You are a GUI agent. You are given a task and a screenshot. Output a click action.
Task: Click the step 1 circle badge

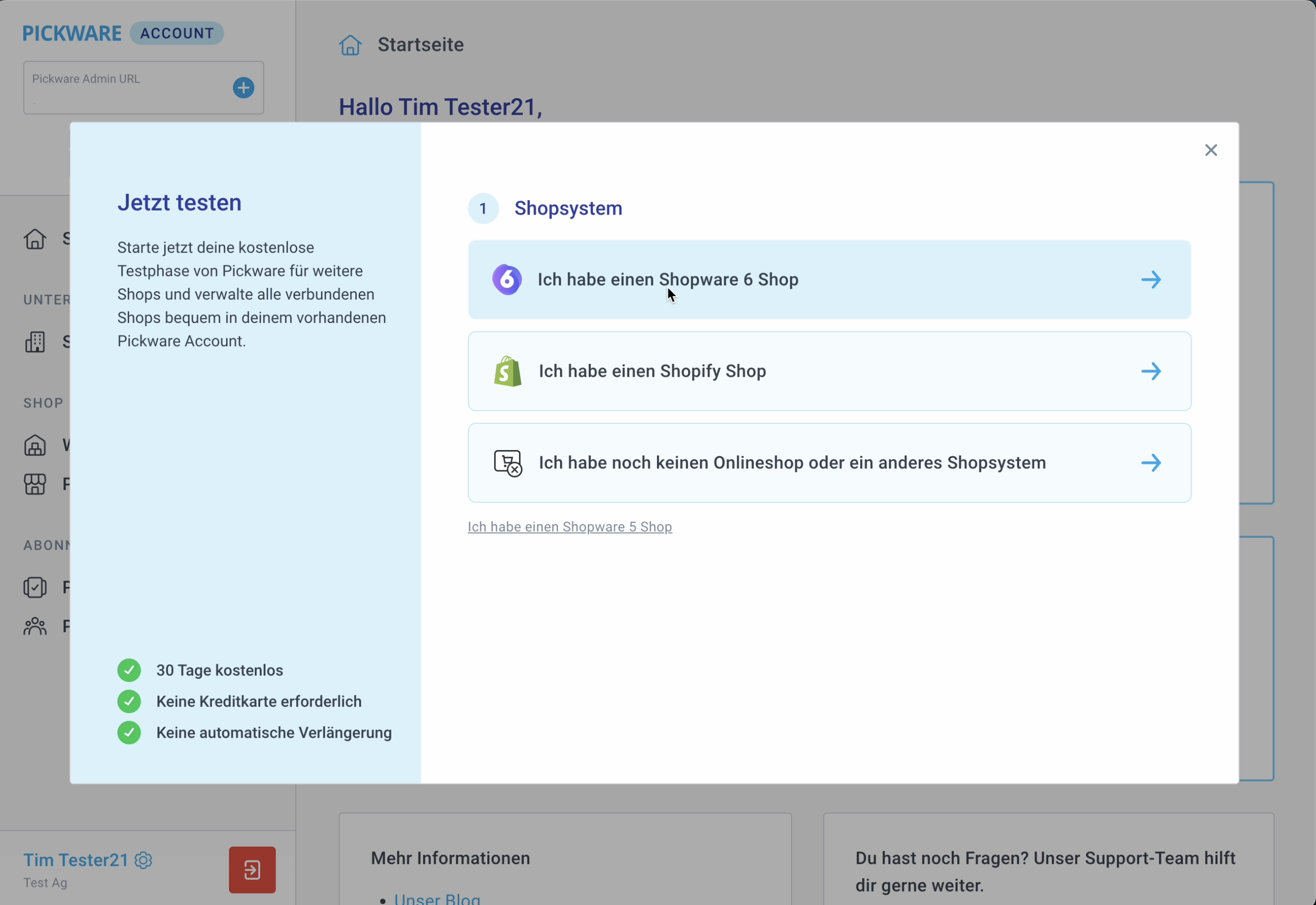click(x=483, y=208)
